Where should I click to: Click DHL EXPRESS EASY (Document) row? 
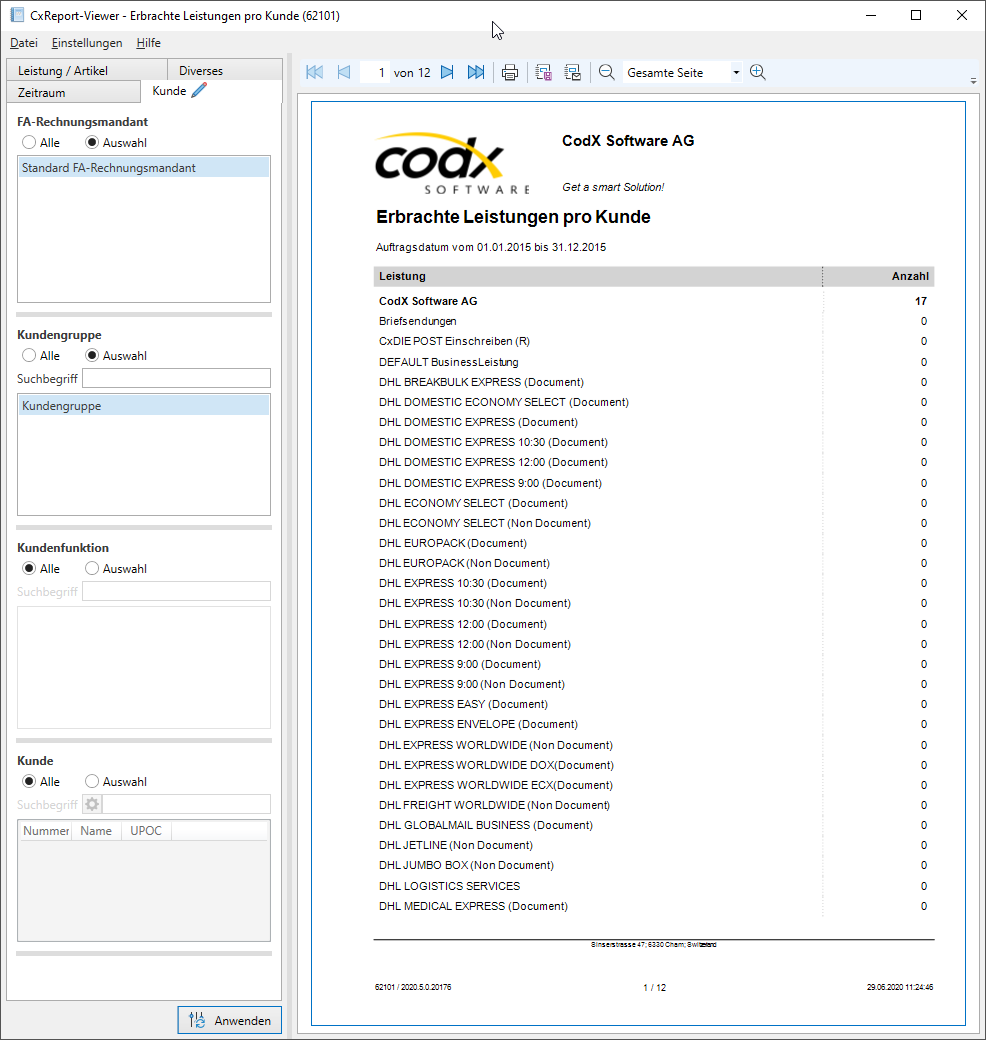pos(653,704)
